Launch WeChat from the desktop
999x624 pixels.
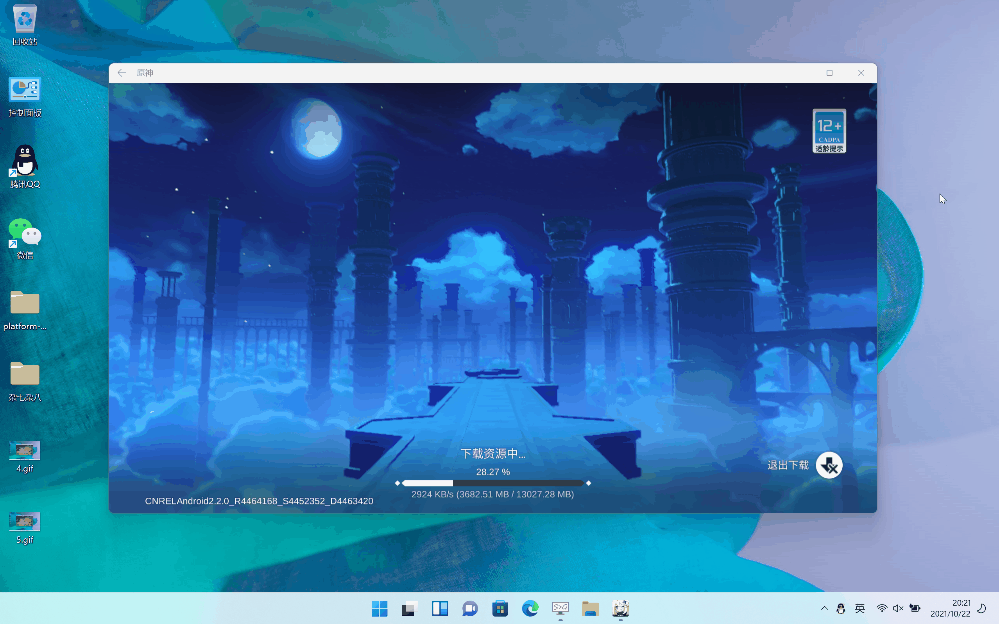click(23, 232)
